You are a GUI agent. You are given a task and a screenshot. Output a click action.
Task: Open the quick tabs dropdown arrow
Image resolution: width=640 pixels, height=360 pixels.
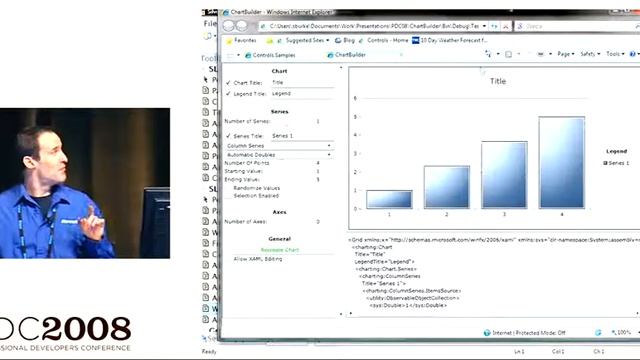238,55
